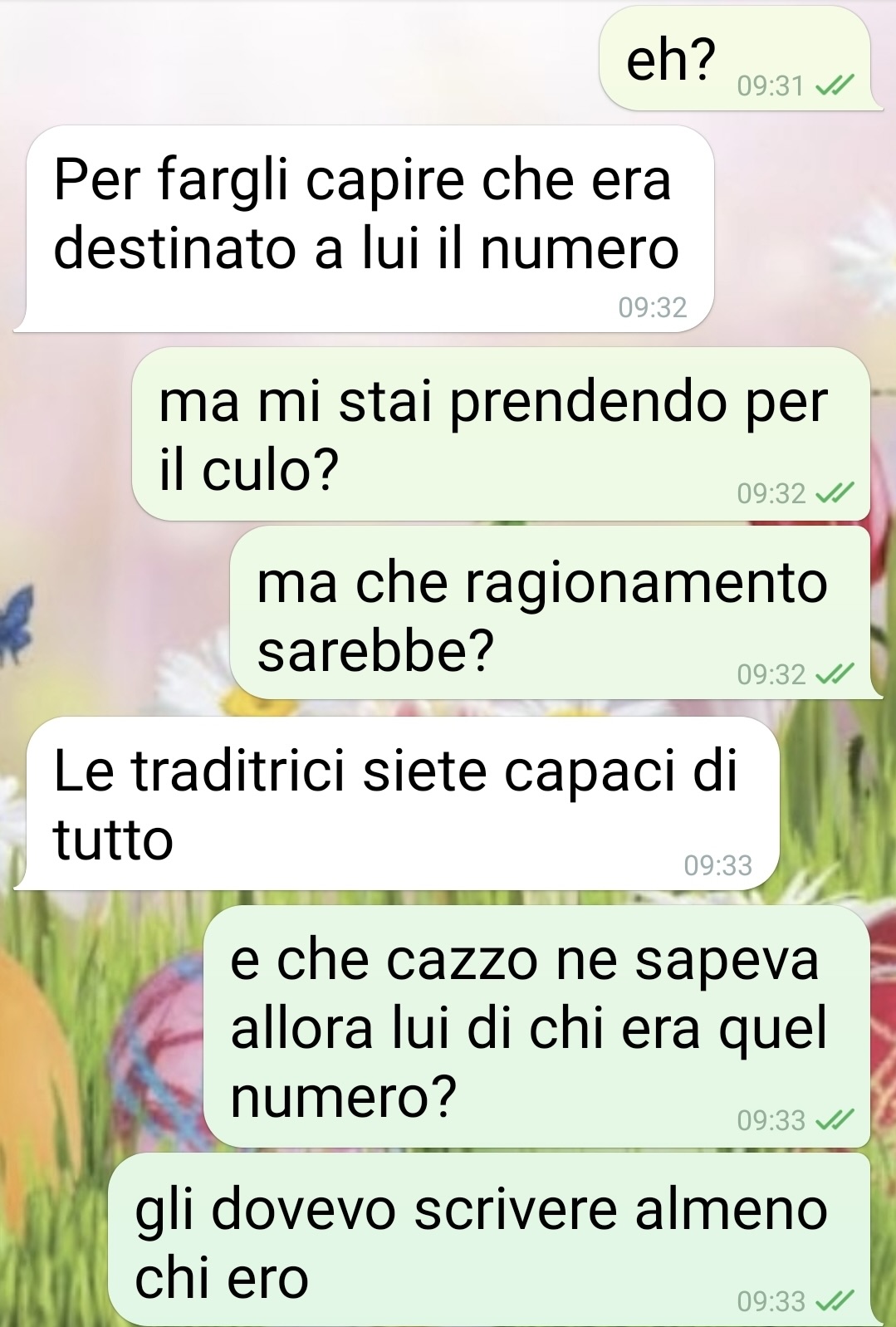Tap read checkmarks on "il culo?" message
The image size is (896, 1327).
(x=834, y=494)
